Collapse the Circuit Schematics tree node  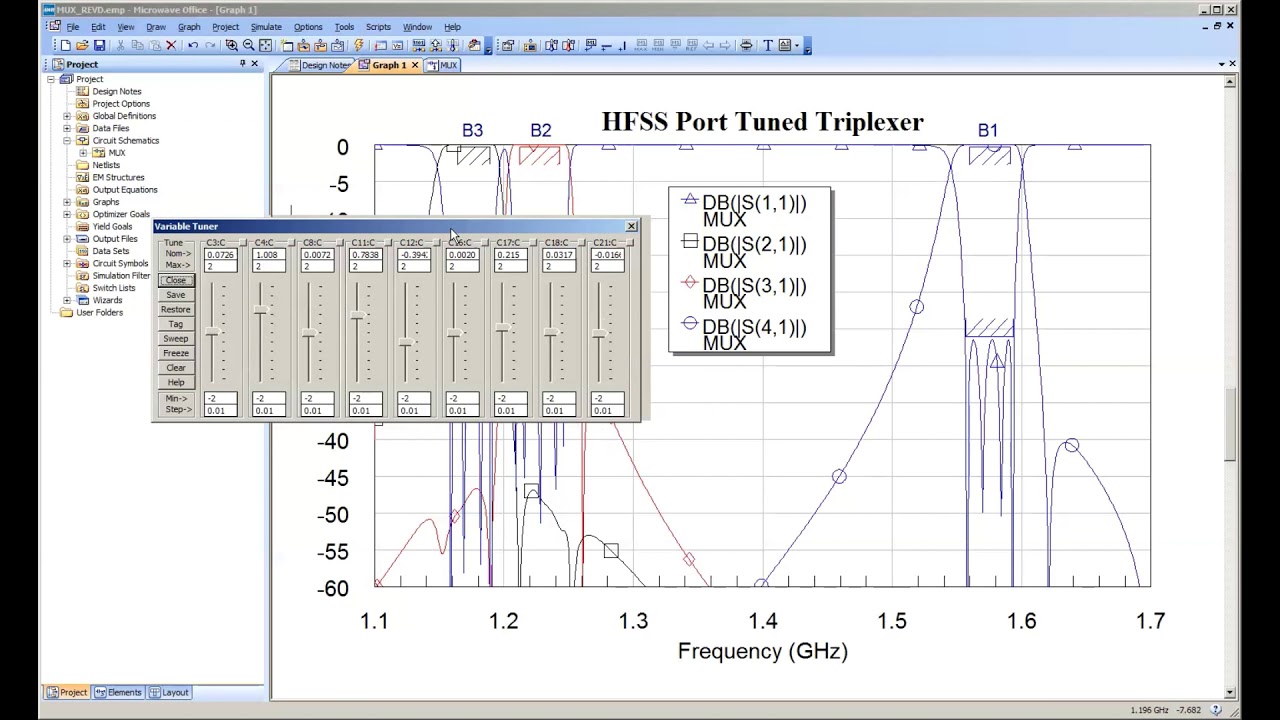67,141
